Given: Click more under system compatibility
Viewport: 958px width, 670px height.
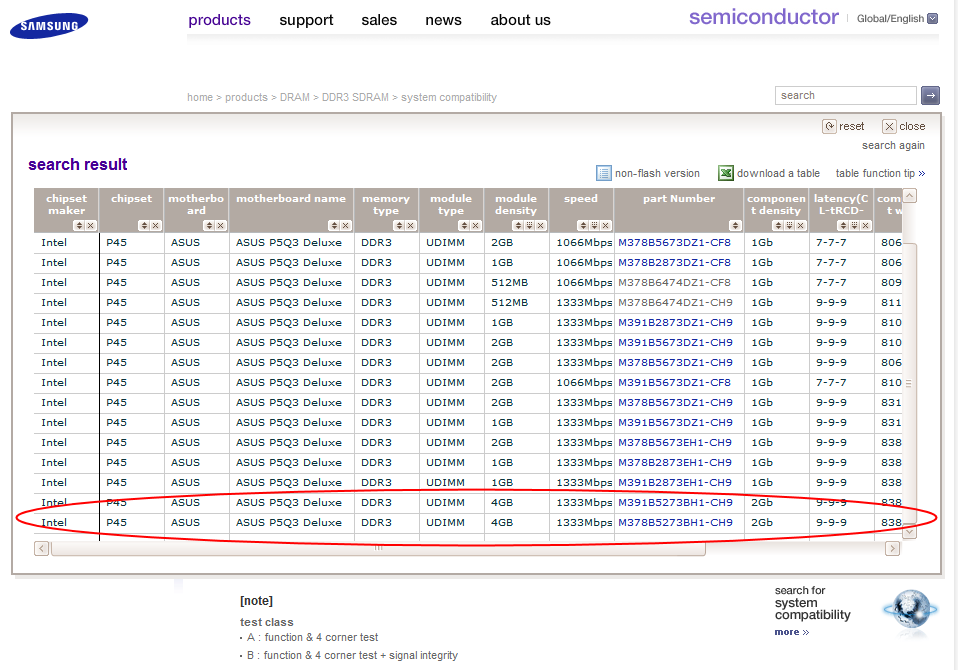Looking at the screenshot, I should click(x=792, y=632).
